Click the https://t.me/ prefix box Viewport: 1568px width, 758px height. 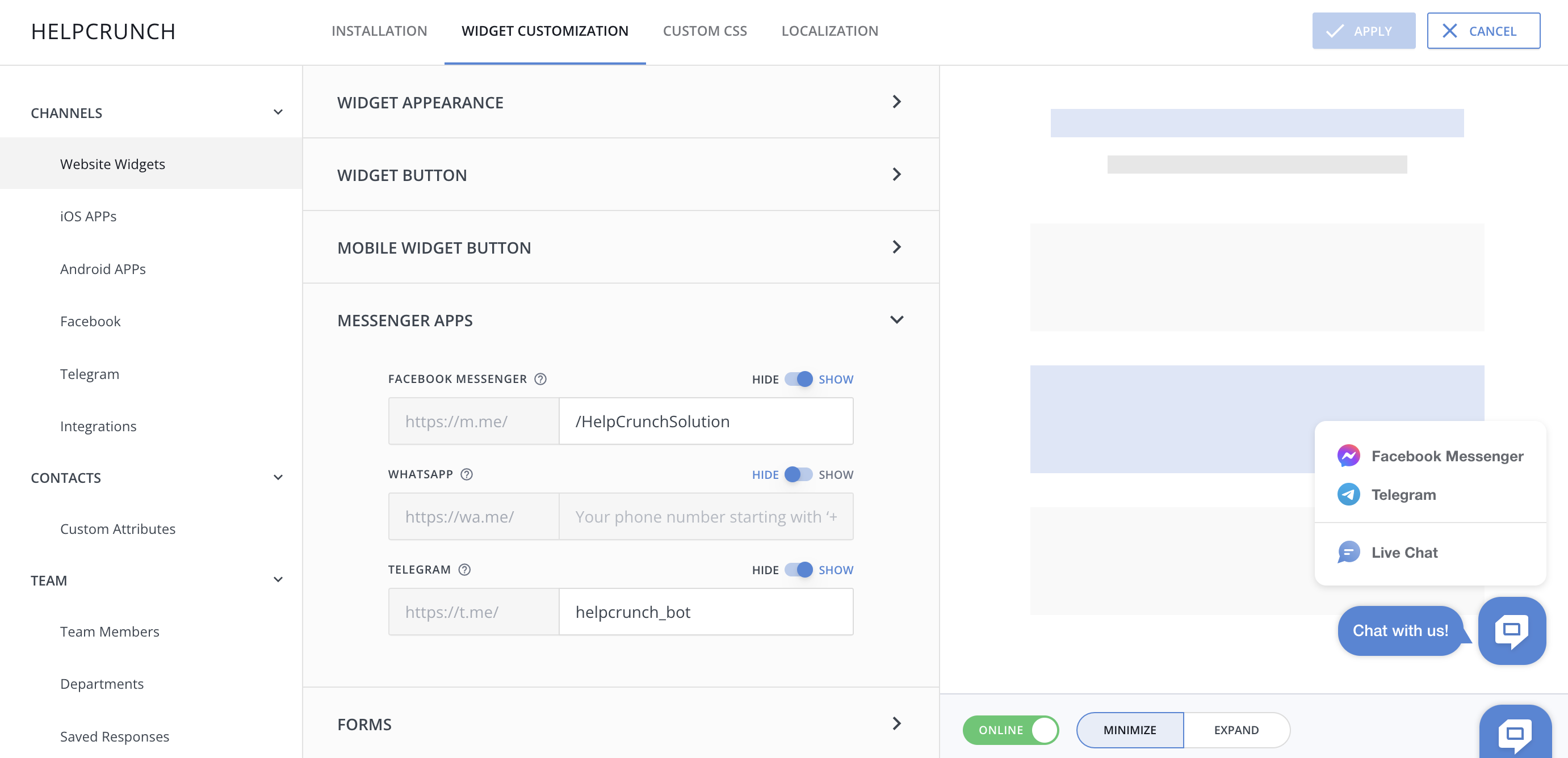point(473,612)
